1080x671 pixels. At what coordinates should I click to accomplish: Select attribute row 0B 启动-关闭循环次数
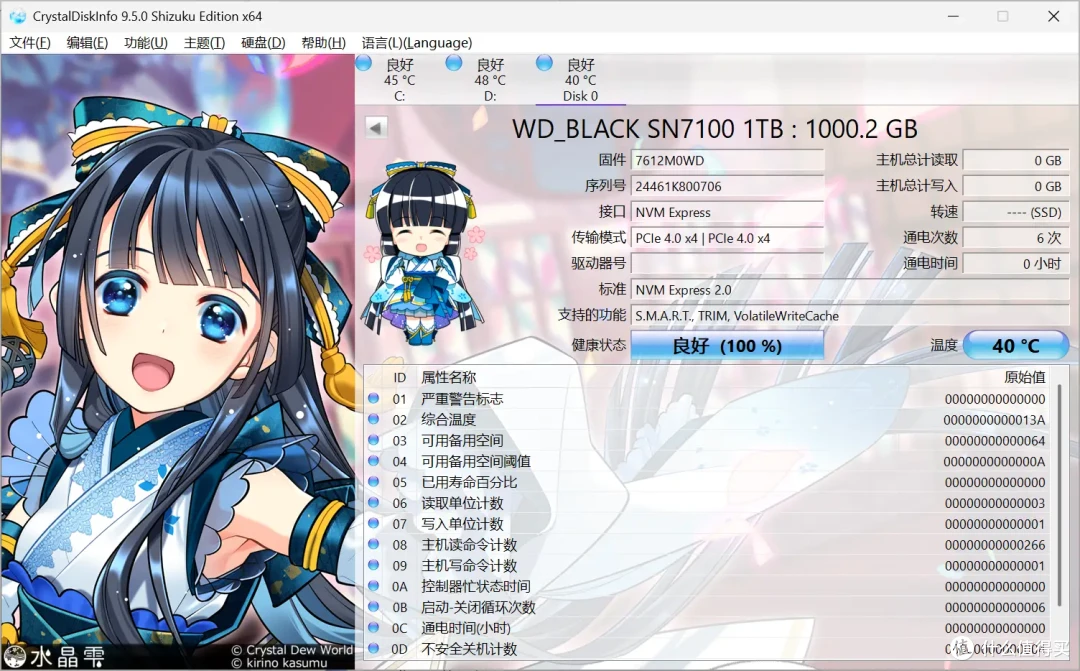pyautogui.click(x=707, y=608)
